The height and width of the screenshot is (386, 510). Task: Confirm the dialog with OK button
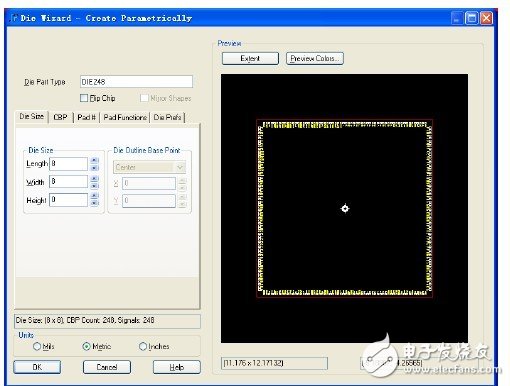pos(37,367)
